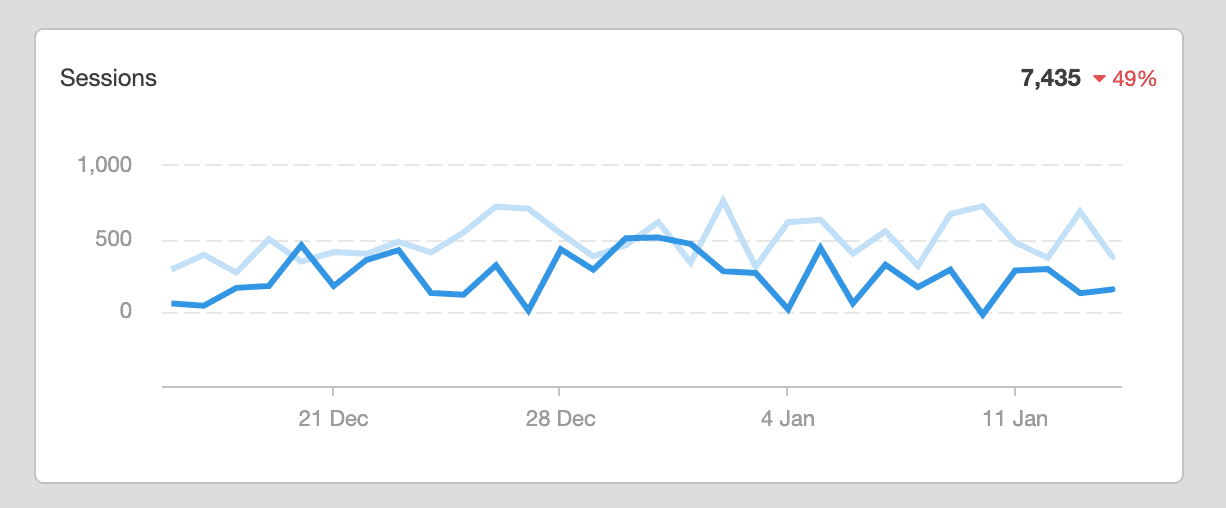
Task: Click the light blue line's rightmost end point
Action: pyautogui.click(x=1113, y=257)
